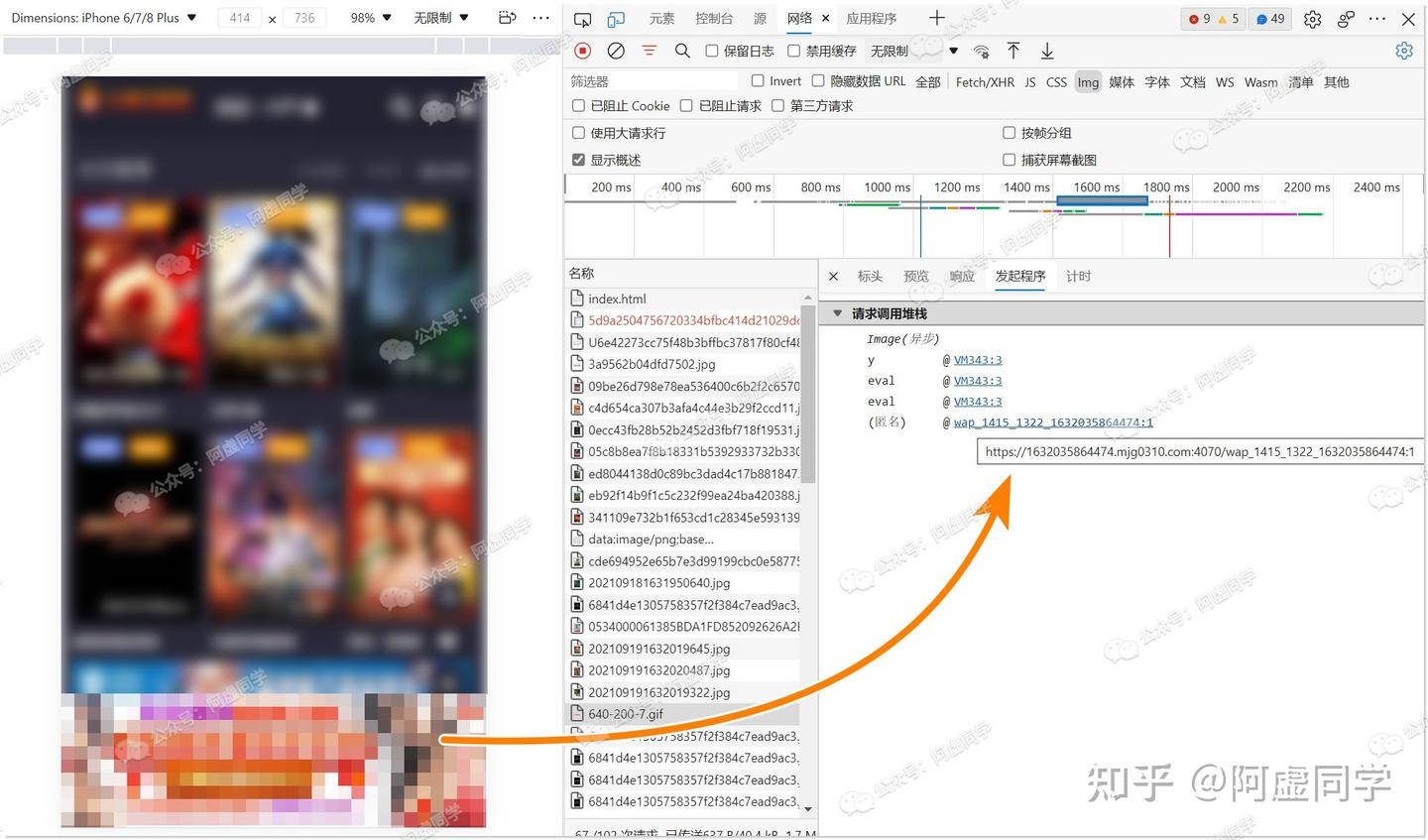Check 已阻止请求 checkbox

[686, 105]
